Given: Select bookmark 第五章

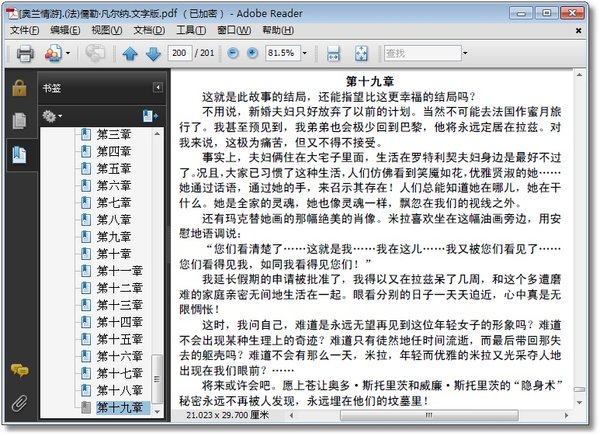Looking at the screenshot, I should point(114,168).
